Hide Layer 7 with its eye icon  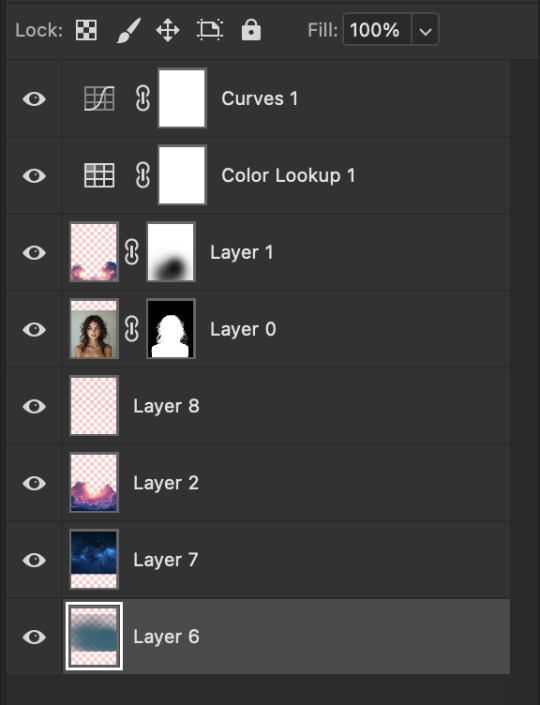coord(34,560)
